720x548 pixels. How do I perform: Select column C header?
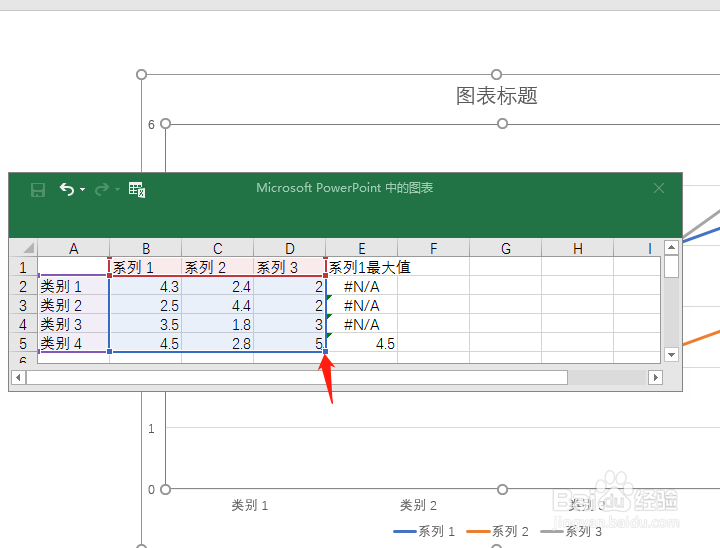(x=218, y=249)
